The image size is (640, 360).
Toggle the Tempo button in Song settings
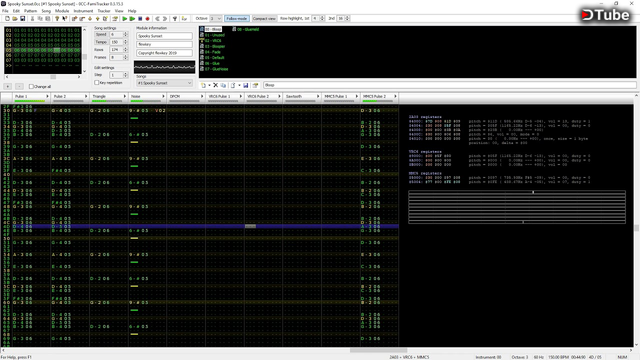click(x=101, y=42)
